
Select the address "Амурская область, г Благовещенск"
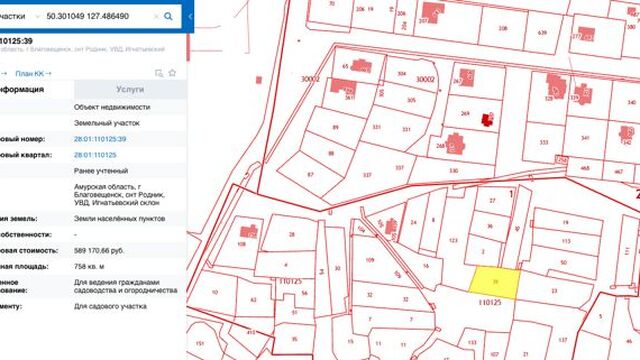(x=119, y=191)
